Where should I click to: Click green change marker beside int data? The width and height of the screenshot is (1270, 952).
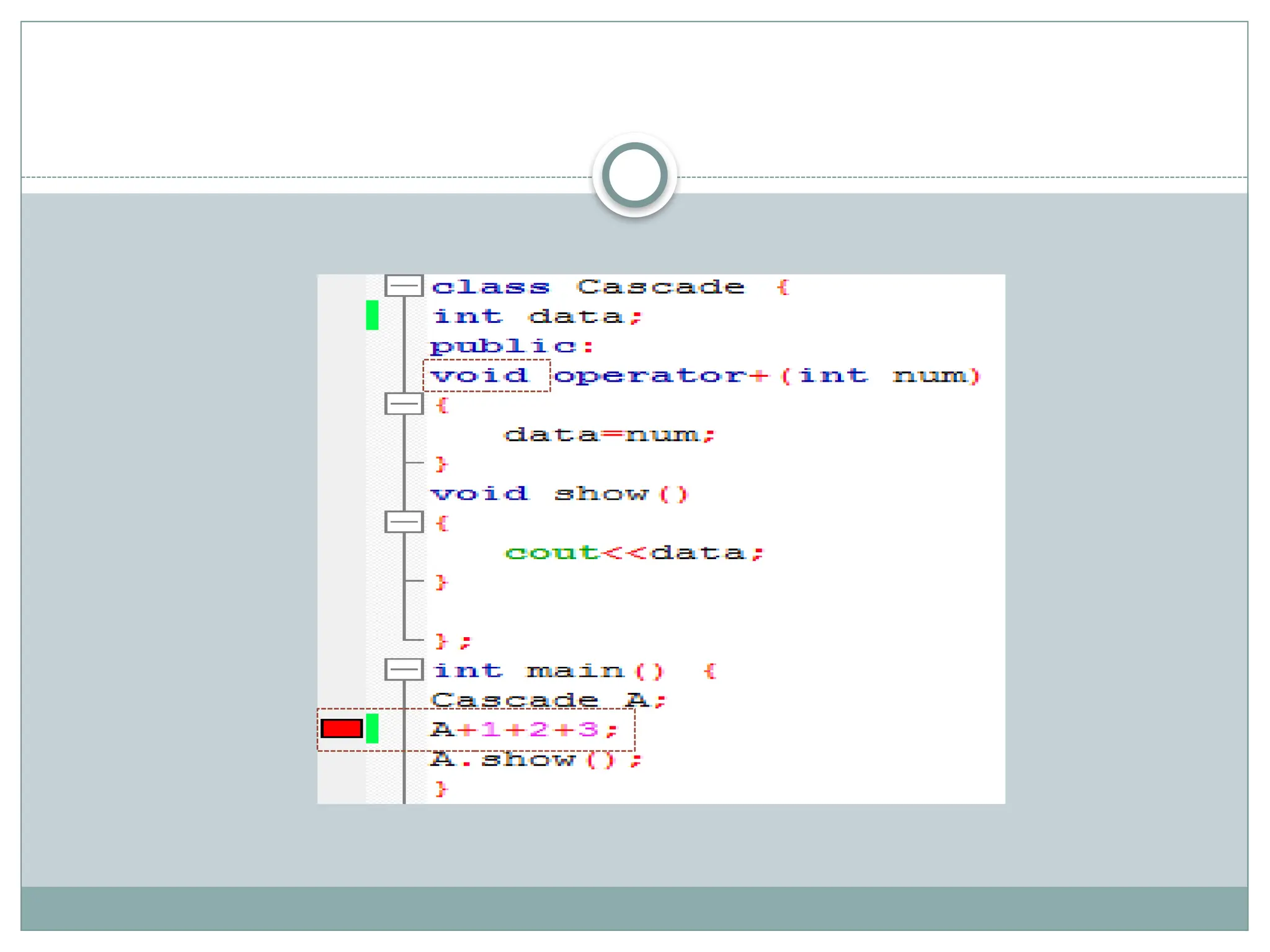[372, 315]
